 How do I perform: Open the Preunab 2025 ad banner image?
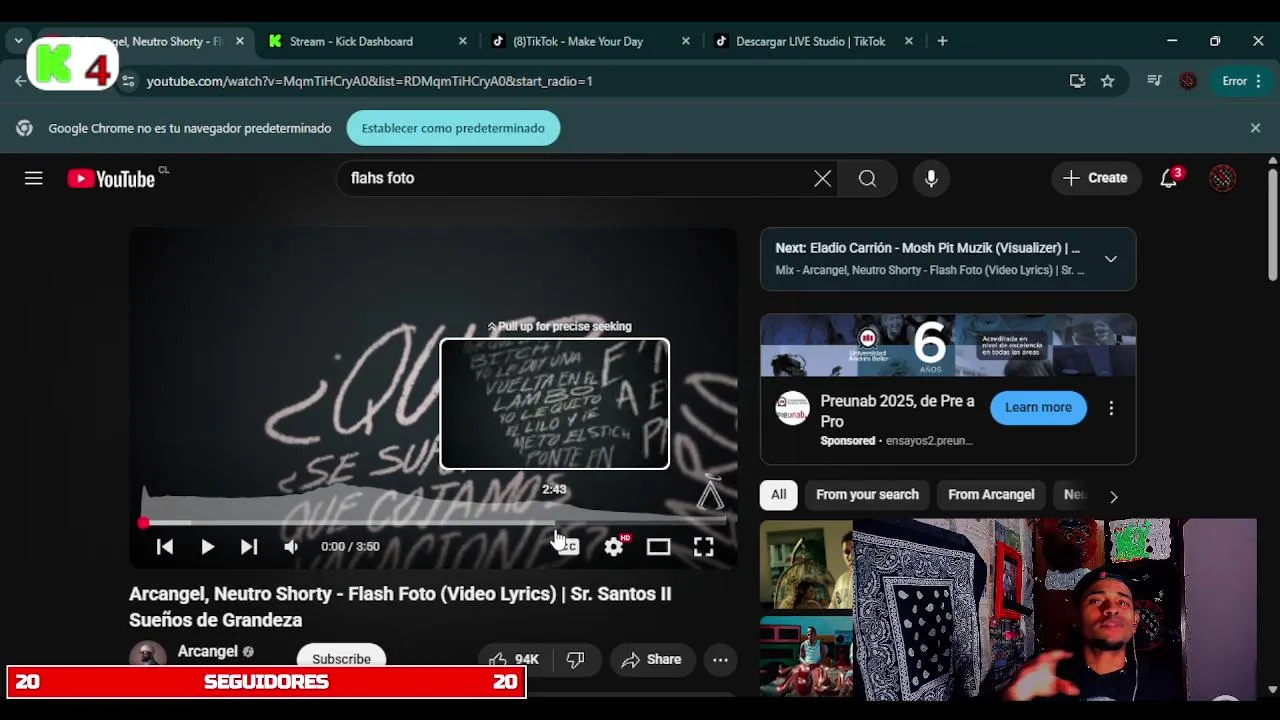(948, 345)
